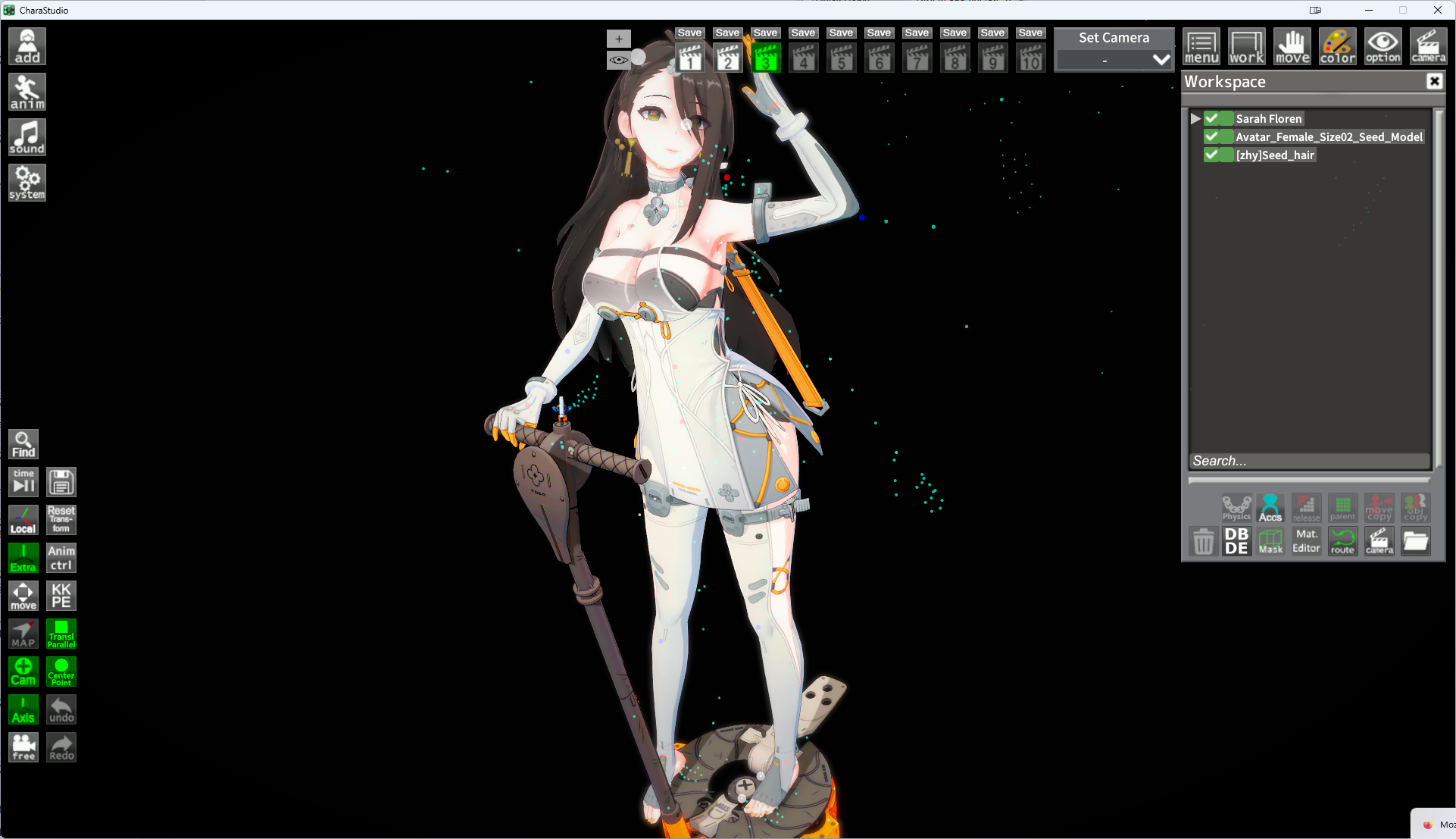1456x839 pixels.
Task: Click the trash delete icon in workspace
Action: pos(1203,542)
